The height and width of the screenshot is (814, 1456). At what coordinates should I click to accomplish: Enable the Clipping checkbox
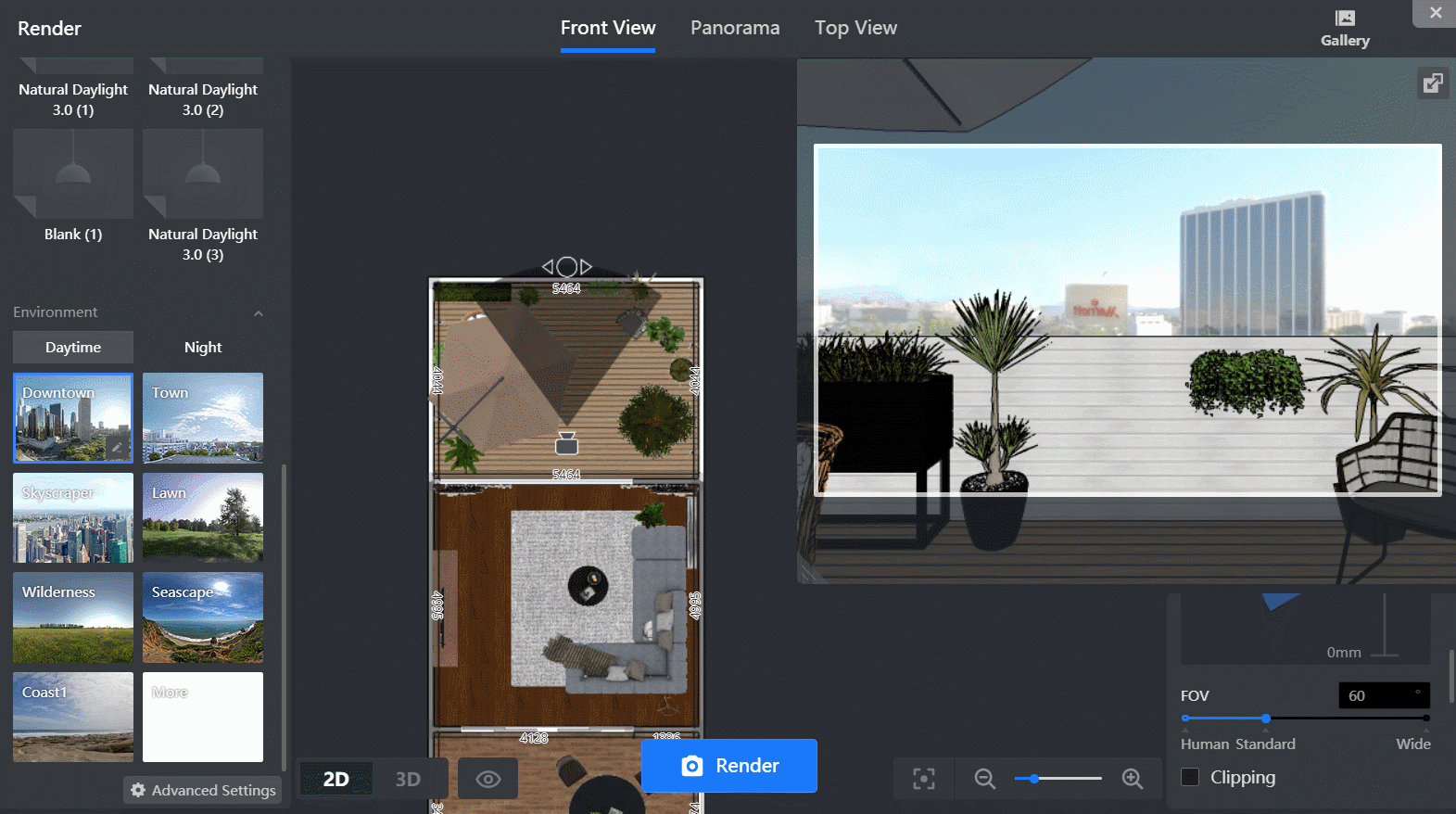tap(1190, 777)
